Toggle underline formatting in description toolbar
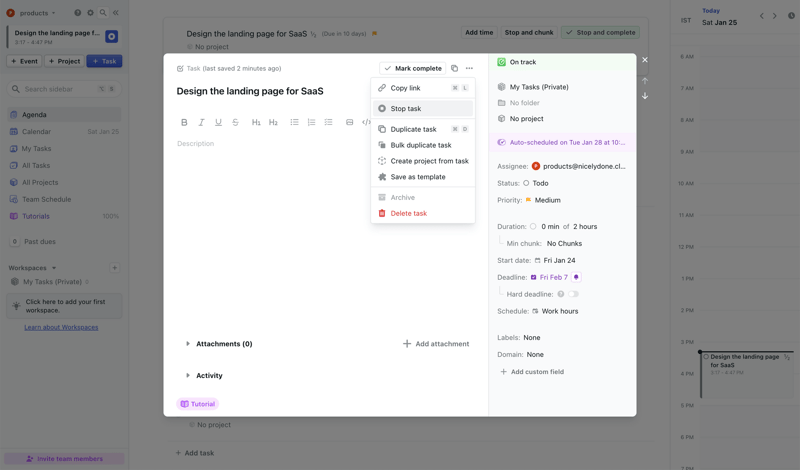The height and width of the screenshot is (470, 800). tap(218, 122)
